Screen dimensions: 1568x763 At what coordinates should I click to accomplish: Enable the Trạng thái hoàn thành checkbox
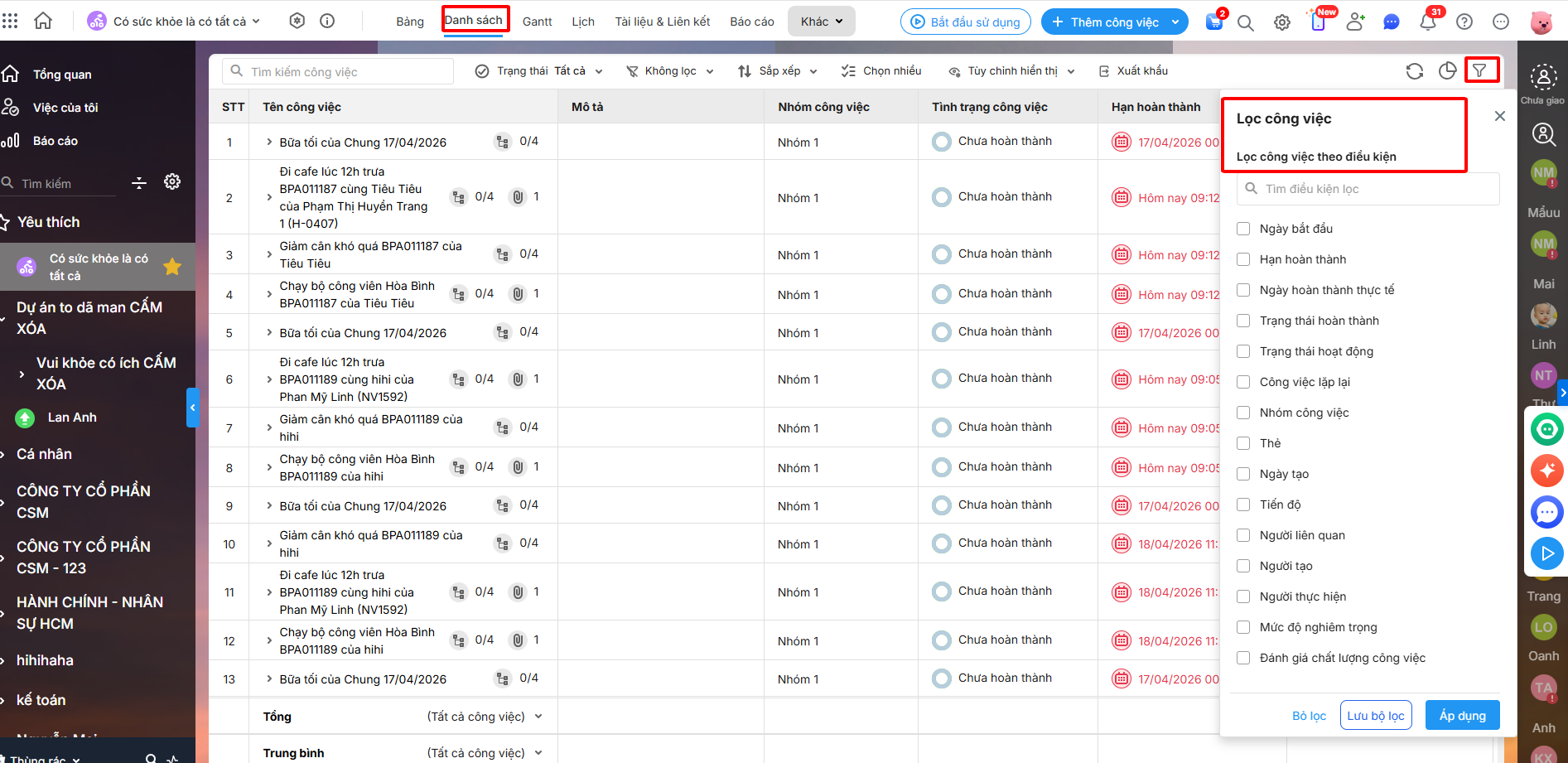(1243, 321)
